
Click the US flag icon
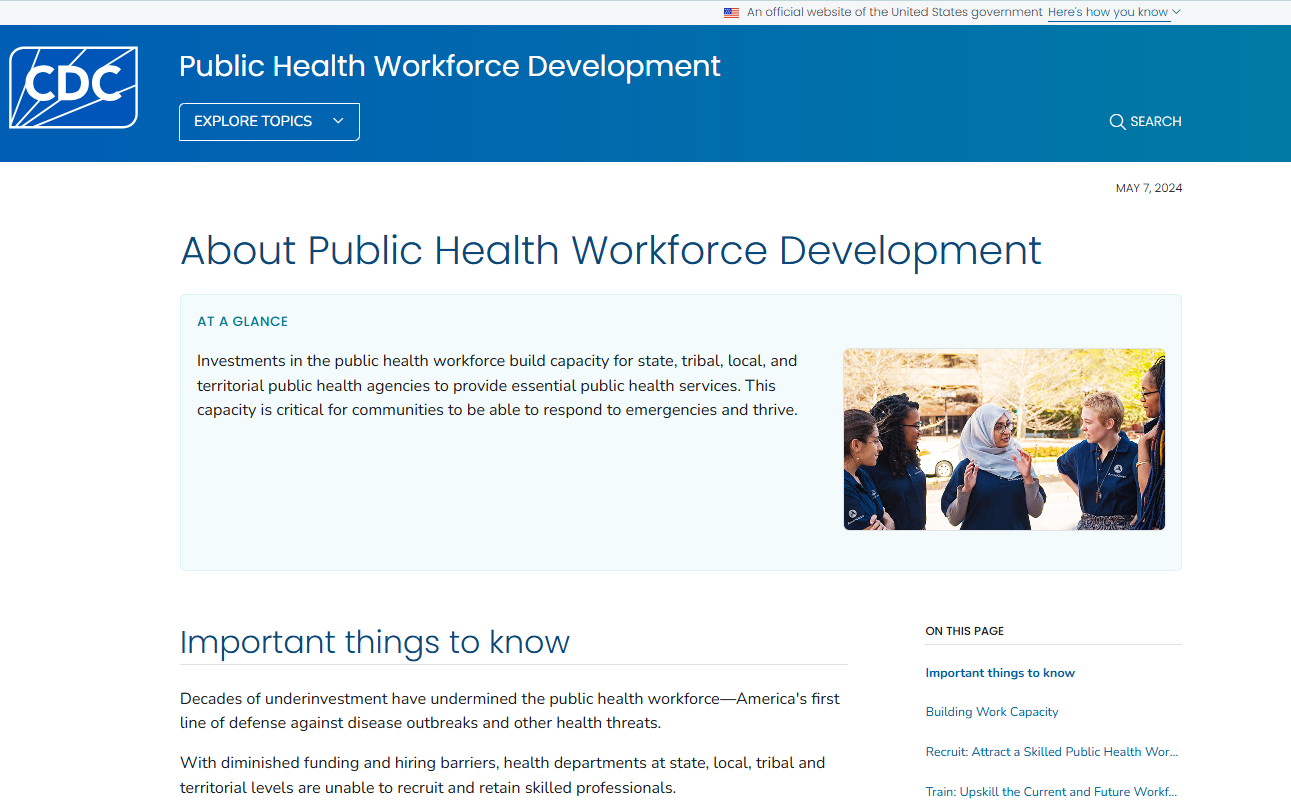coord(731,12)
